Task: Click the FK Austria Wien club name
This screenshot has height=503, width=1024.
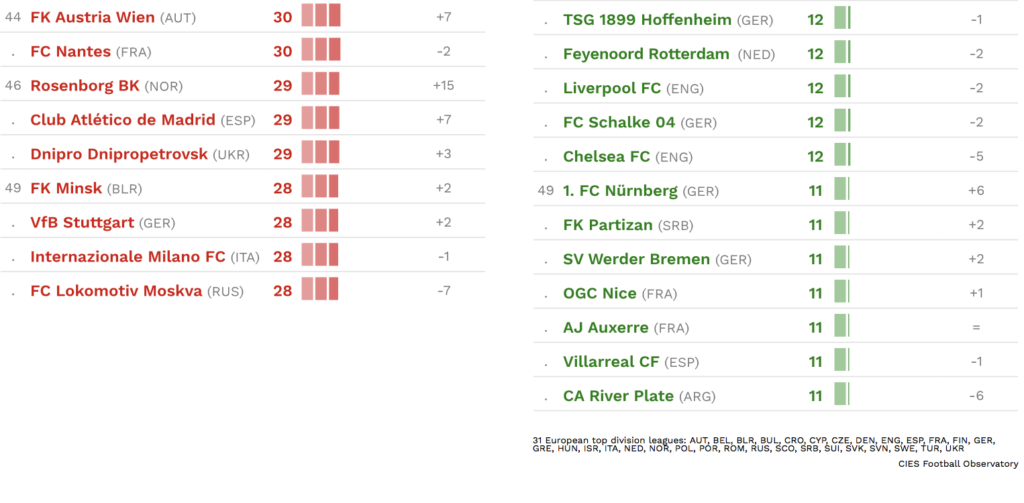Action: 93,17
